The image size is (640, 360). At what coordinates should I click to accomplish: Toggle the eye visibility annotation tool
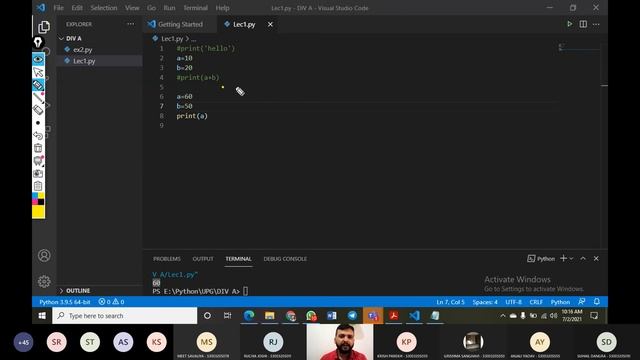(38, 60)
